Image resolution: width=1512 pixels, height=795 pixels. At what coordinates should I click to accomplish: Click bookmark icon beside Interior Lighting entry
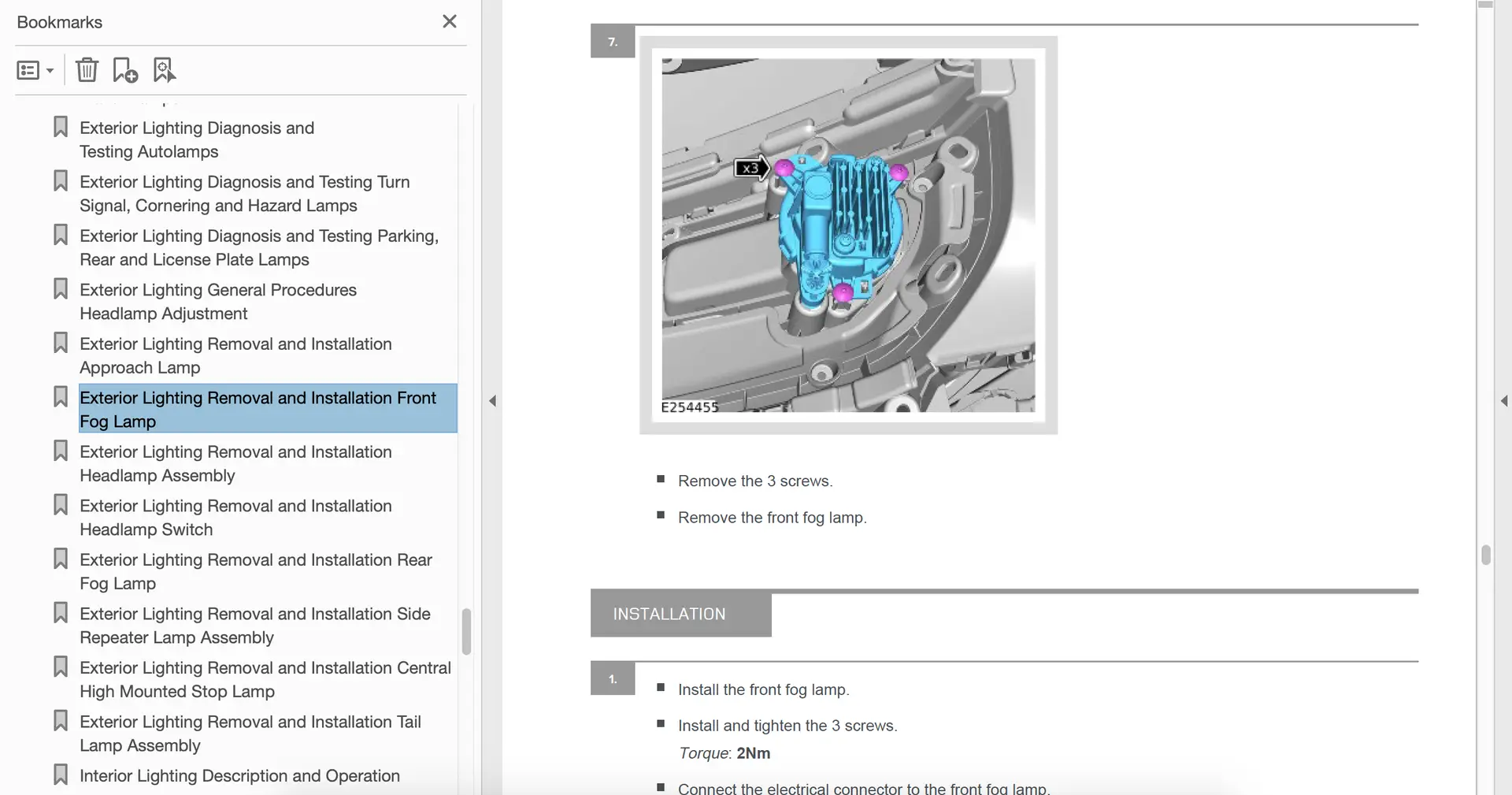61,775
